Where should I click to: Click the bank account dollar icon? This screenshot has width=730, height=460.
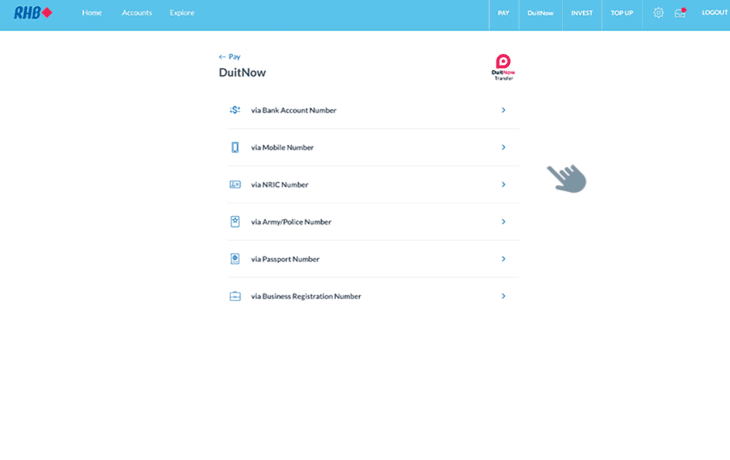(x=235, y=110)
